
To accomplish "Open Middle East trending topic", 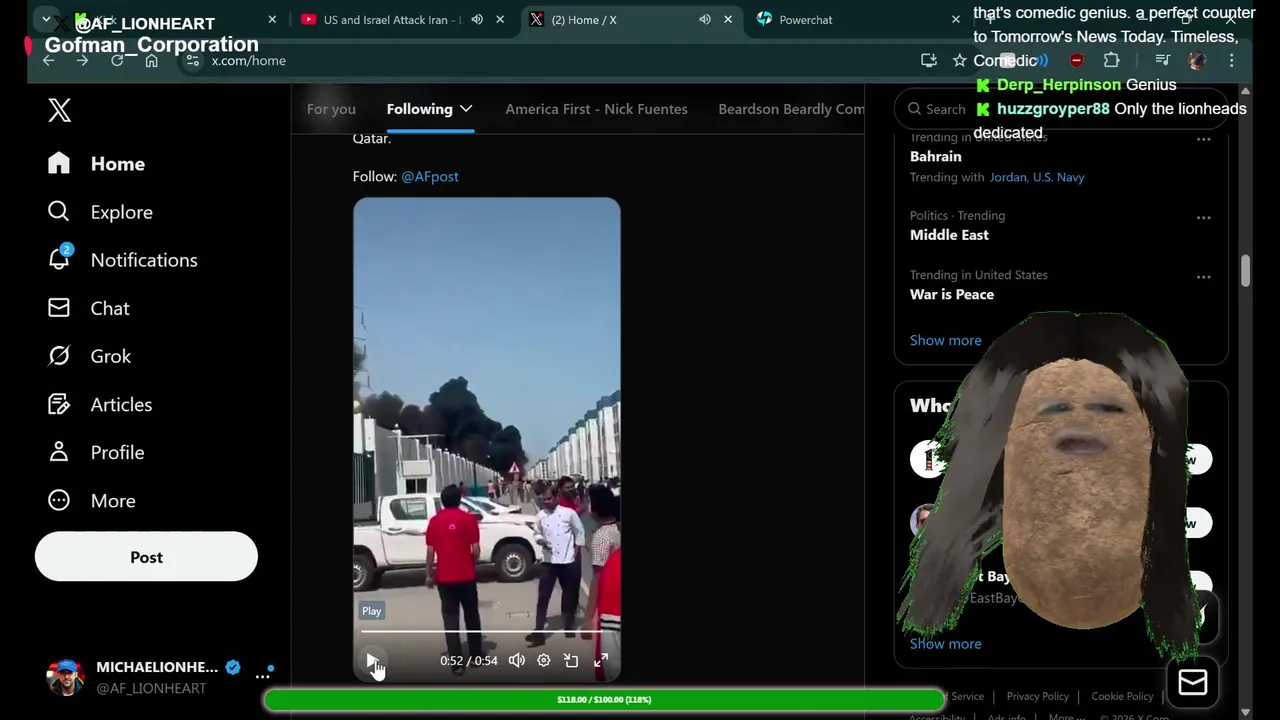I will 949,235.
